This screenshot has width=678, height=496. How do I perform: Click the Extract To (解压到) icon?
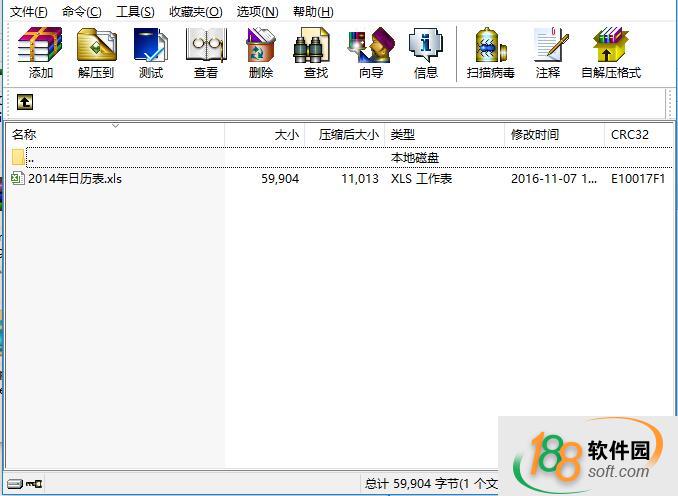pos(96,52)
